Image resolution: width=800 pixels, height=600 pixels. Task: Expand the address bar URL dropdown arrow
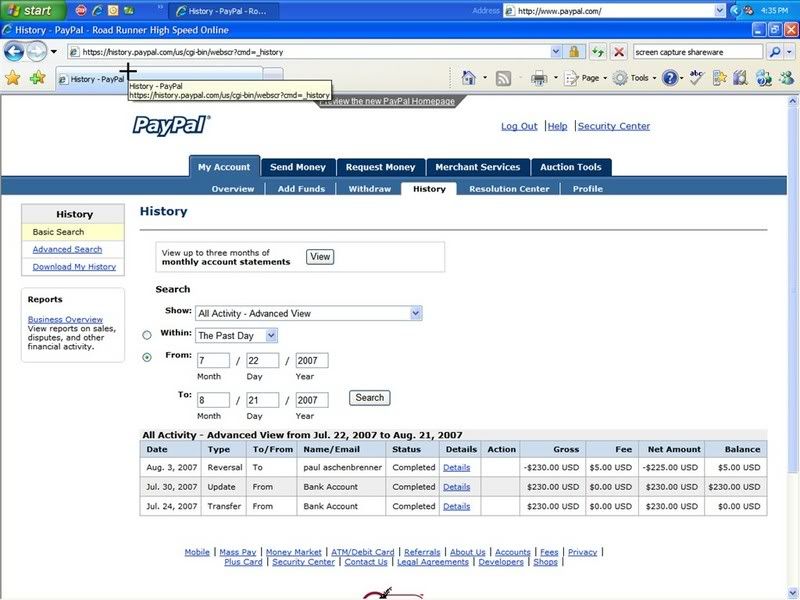coord(556,51)
